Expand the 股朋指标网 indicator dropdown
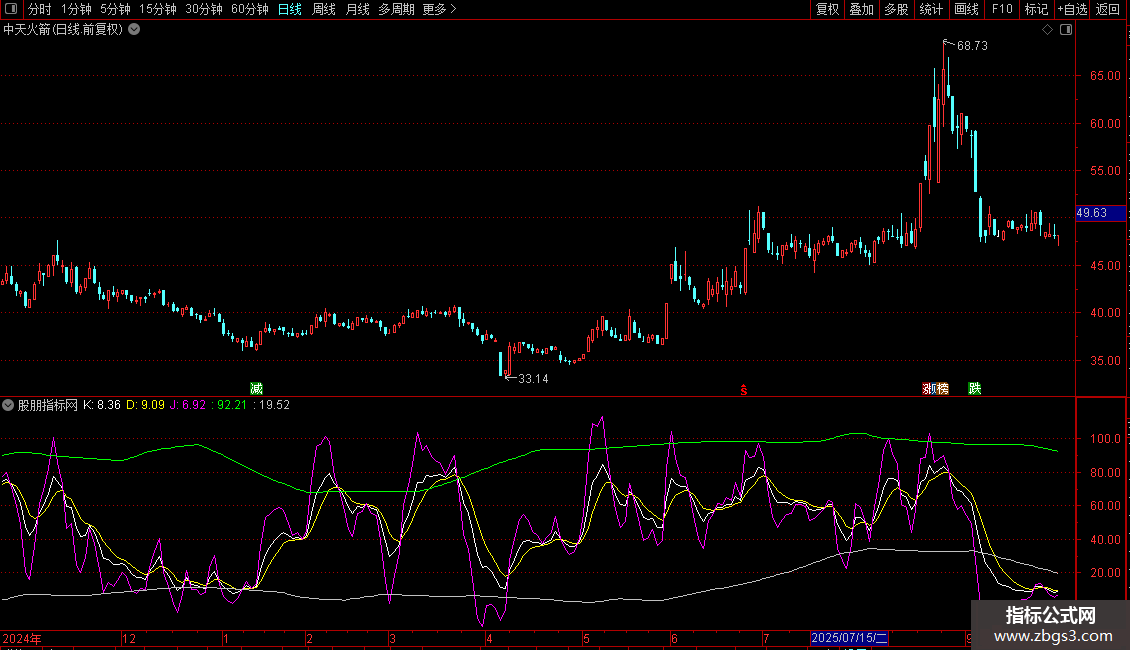The image size is (1130, 650). (x=9, y=405)
